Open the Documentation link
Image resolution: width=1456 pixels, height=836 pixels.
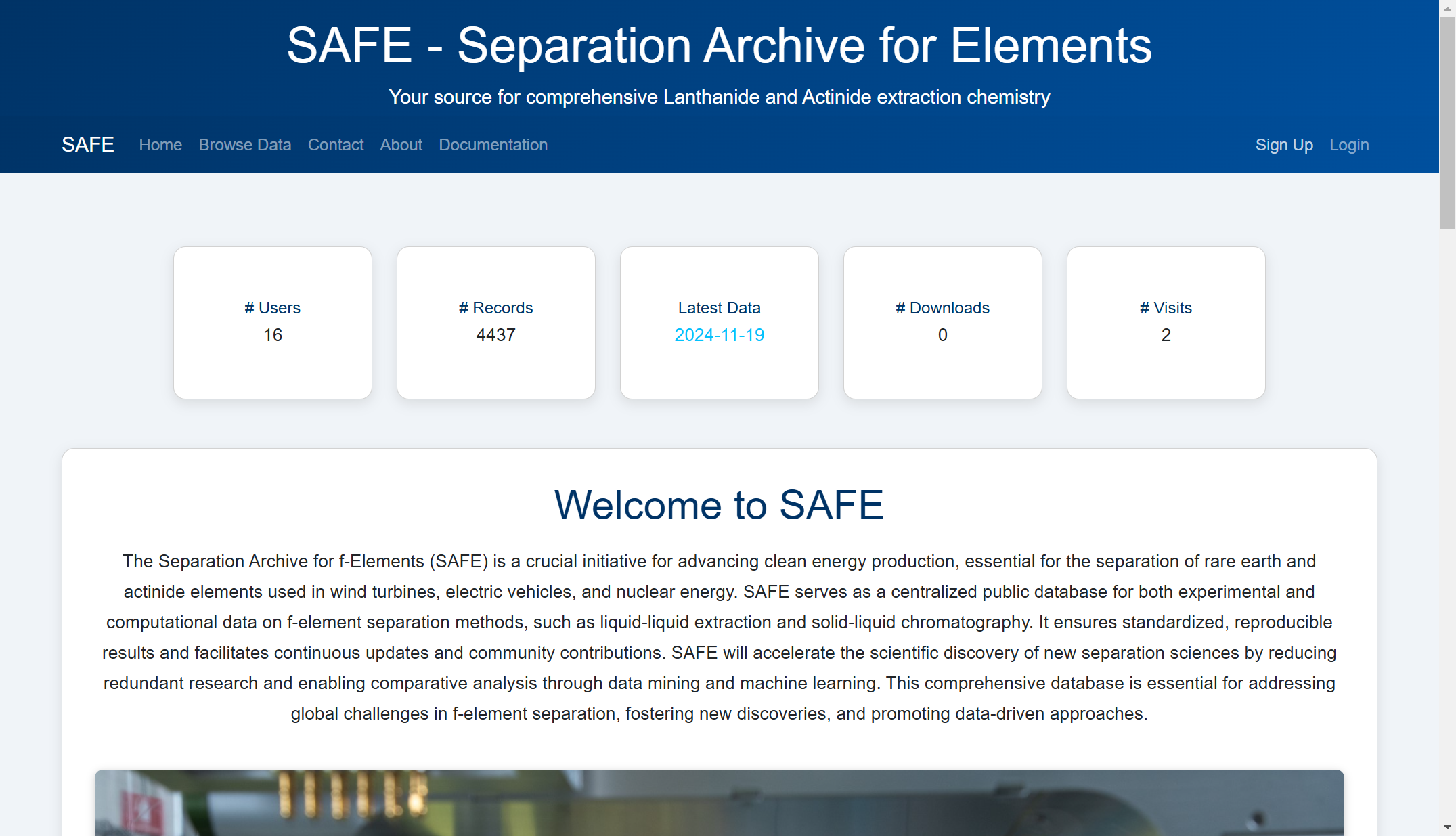tap(493, 145)
